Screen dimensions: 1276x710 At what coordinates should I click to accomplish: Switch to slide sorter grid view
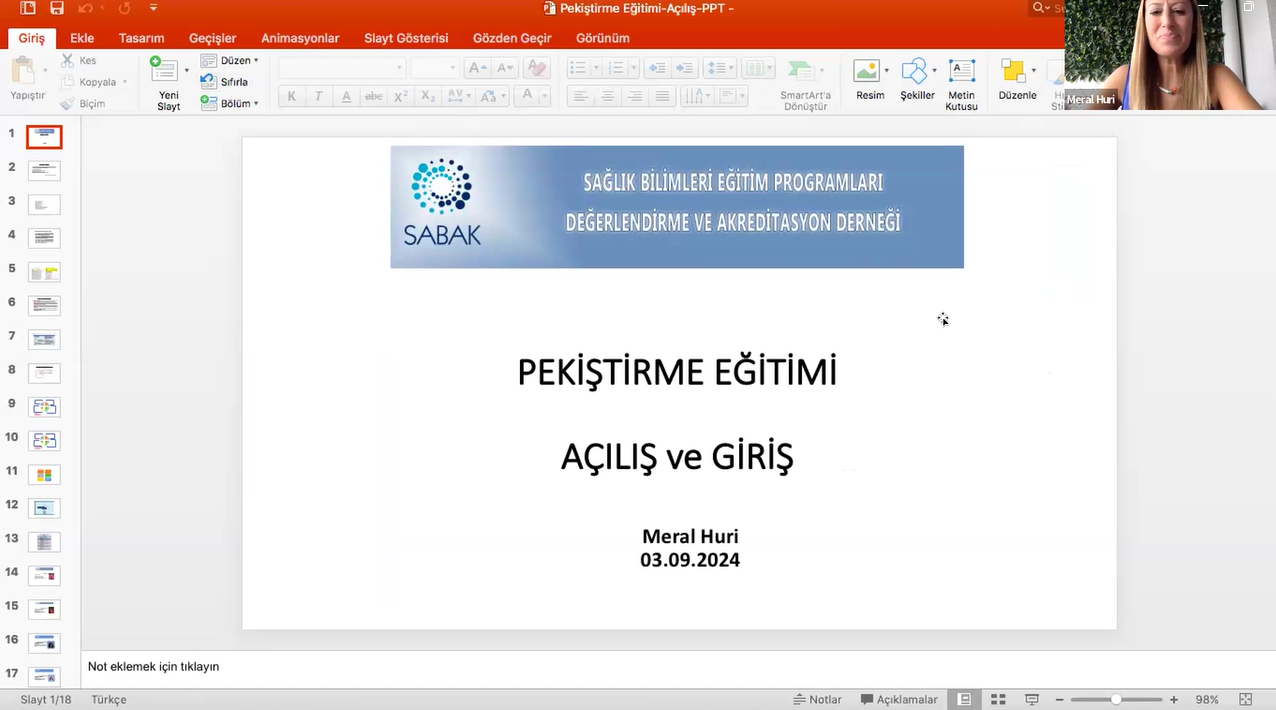pyautogui.click(x=998, y=700)
